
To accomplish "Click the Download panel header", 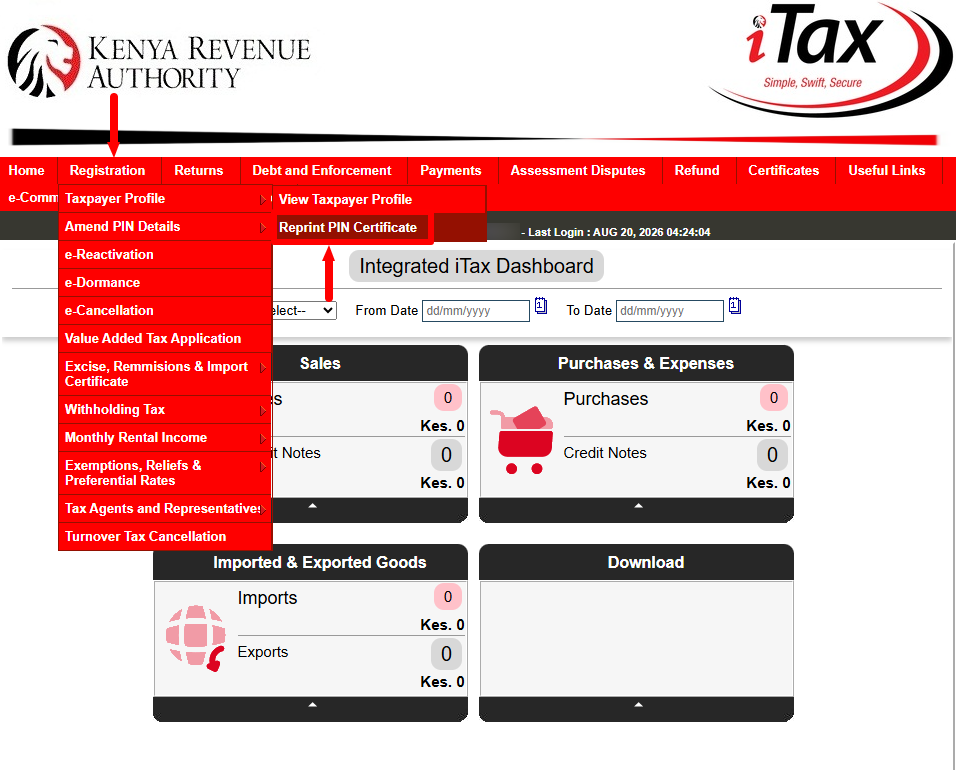I will coord(636,563).
